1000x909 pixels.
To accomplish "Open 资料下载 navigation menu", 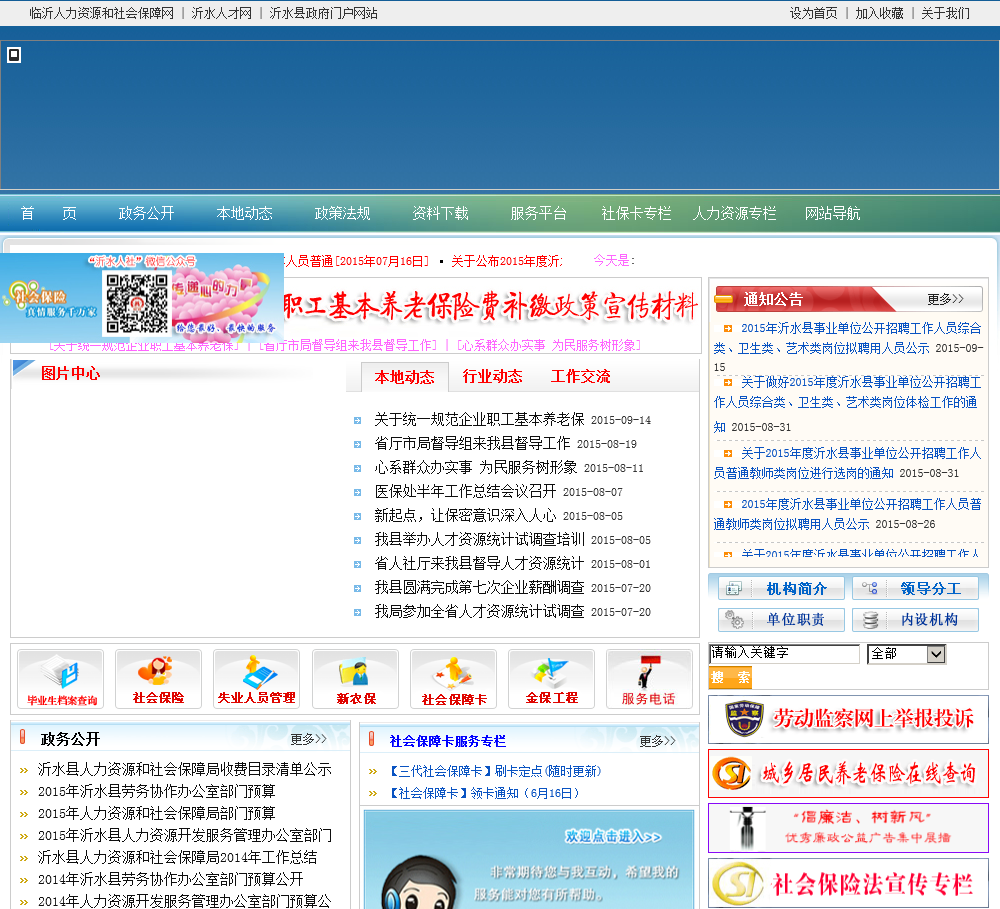I will point(440,213).
